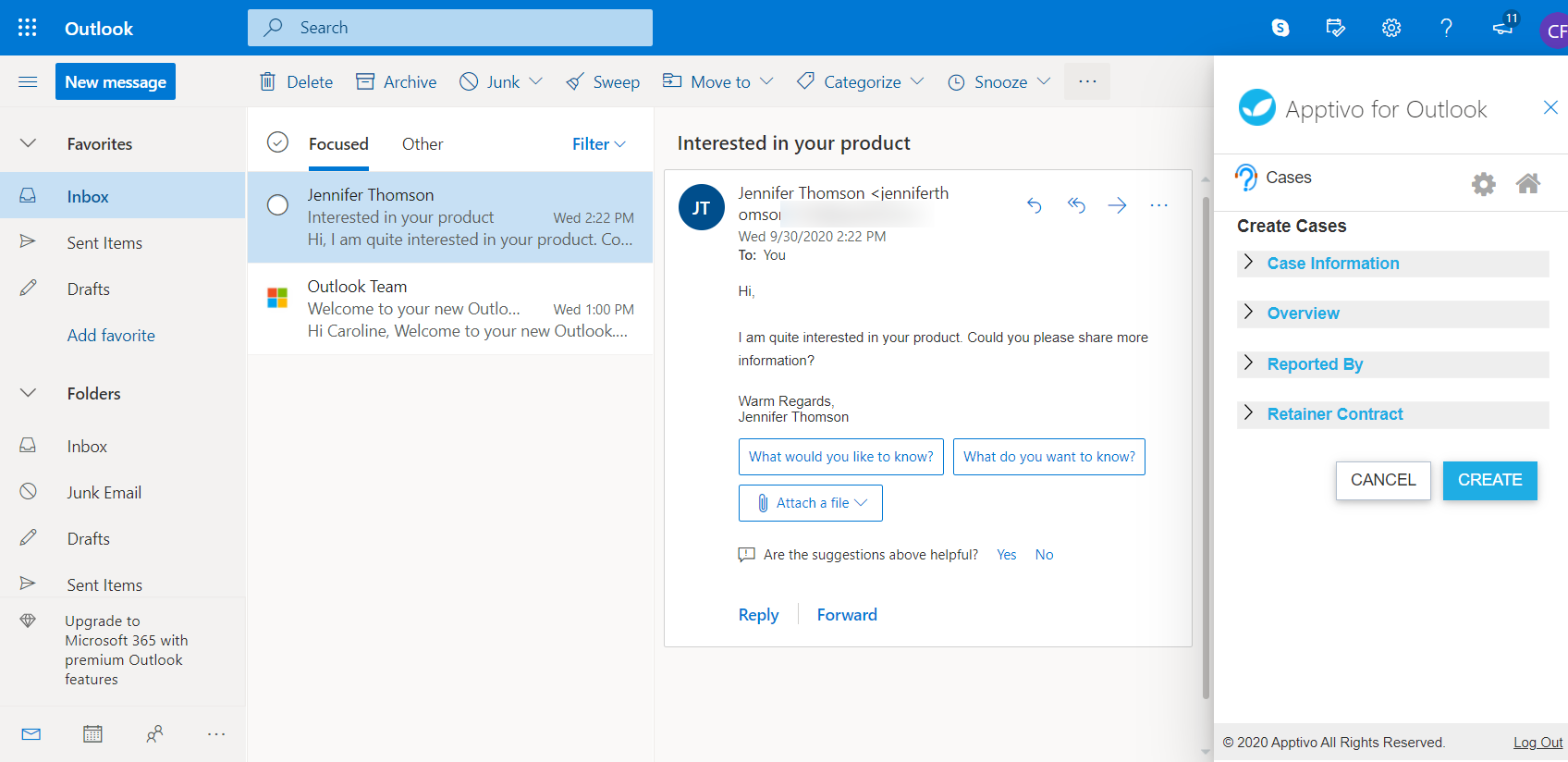This screenshot has width=1568, height=762.
Task: Open Drafts under Favorites
Action: (x=123, y=289)
